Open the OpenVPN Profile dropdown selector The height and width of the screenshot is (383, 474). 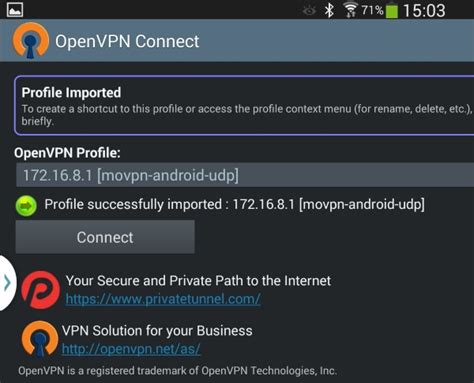[245, 175]
